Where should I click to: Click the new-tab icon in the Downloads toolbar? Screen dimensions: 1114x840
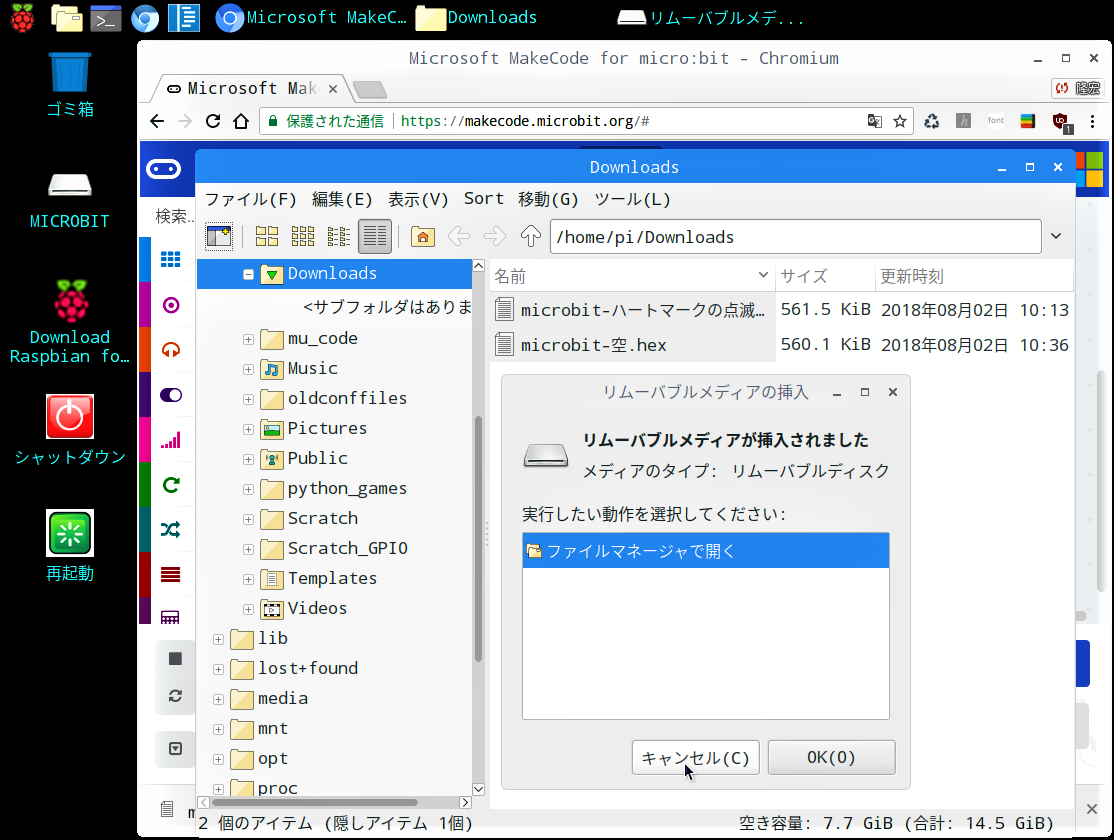click(x=219, y=236)
